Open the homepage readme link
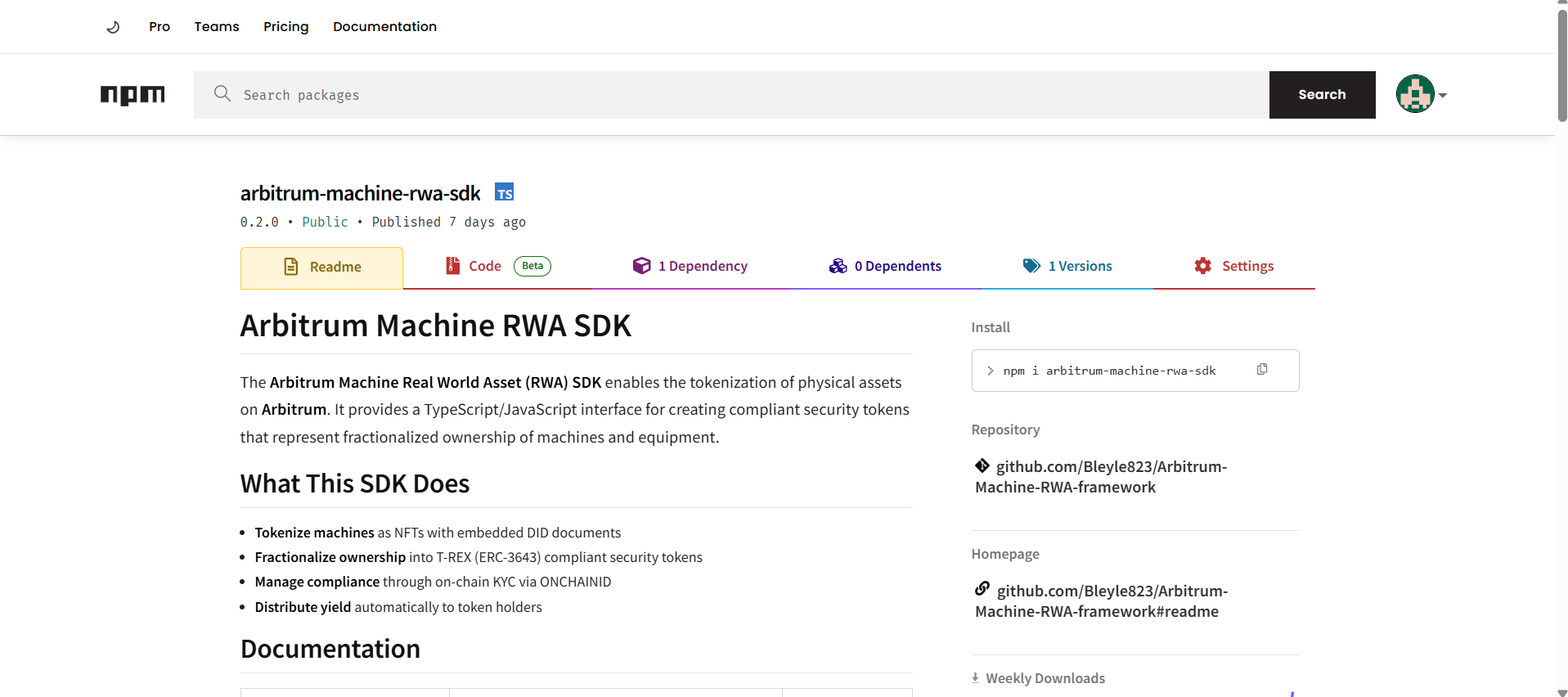The image size is (1568, 697). pyautogui.click(x=1102, y=601)
